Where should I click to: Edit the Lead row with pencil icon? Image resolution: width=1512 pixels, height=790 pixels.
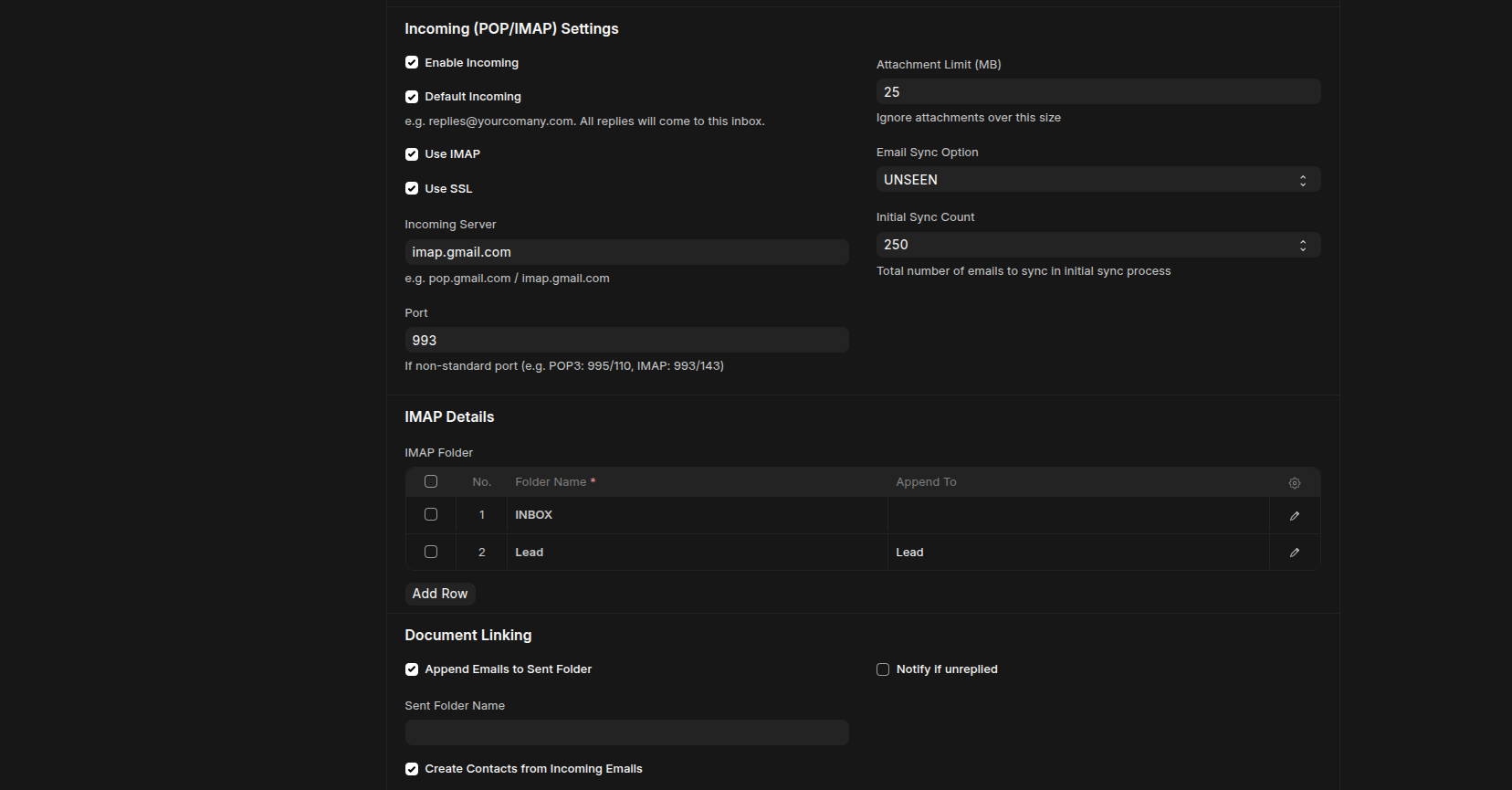click(x=1294, y=553)
